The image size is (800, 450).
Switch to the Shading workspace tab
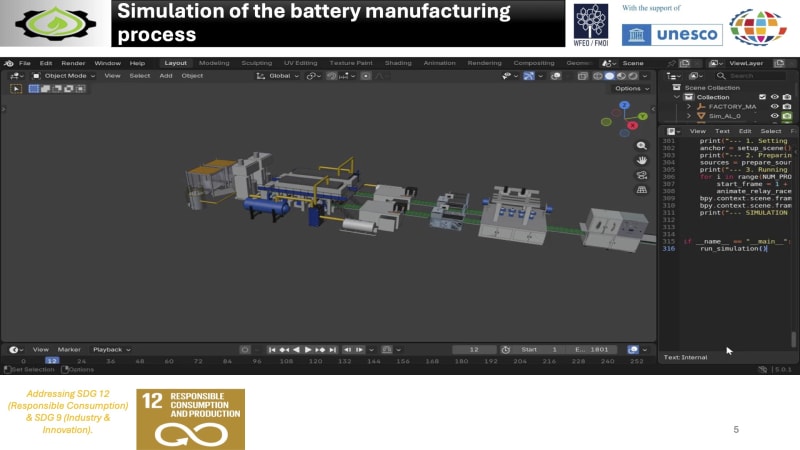pos(398,63)
